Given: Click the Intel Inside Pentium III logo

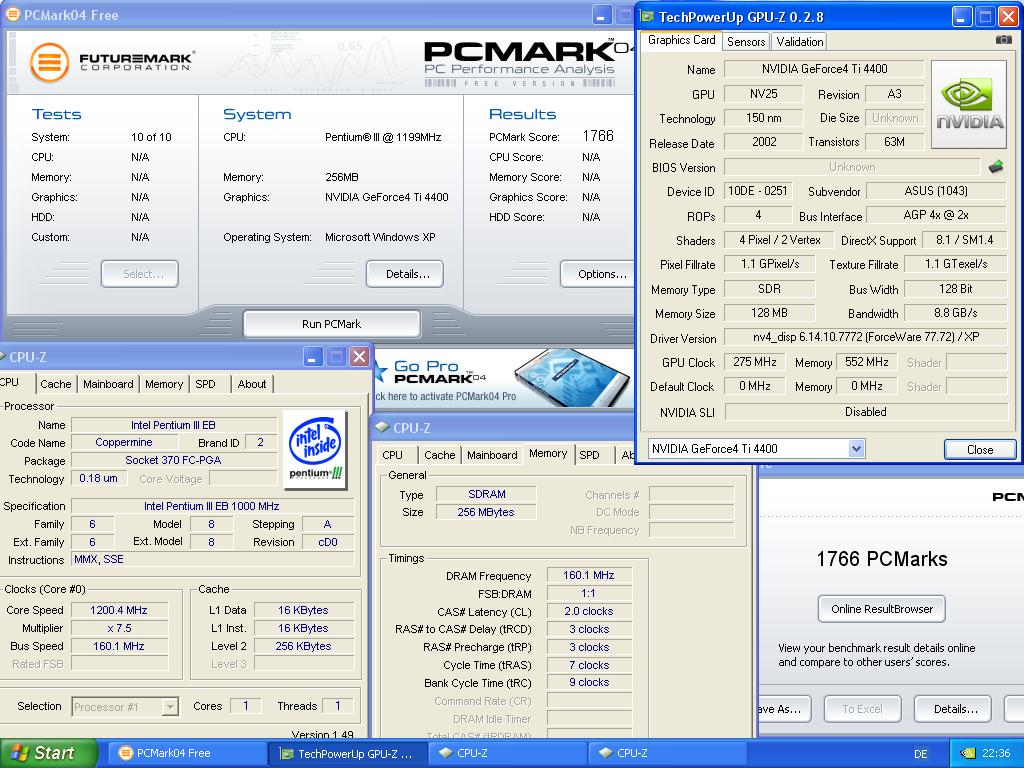Looking at the screenshot, I should (x=316, y=449).
